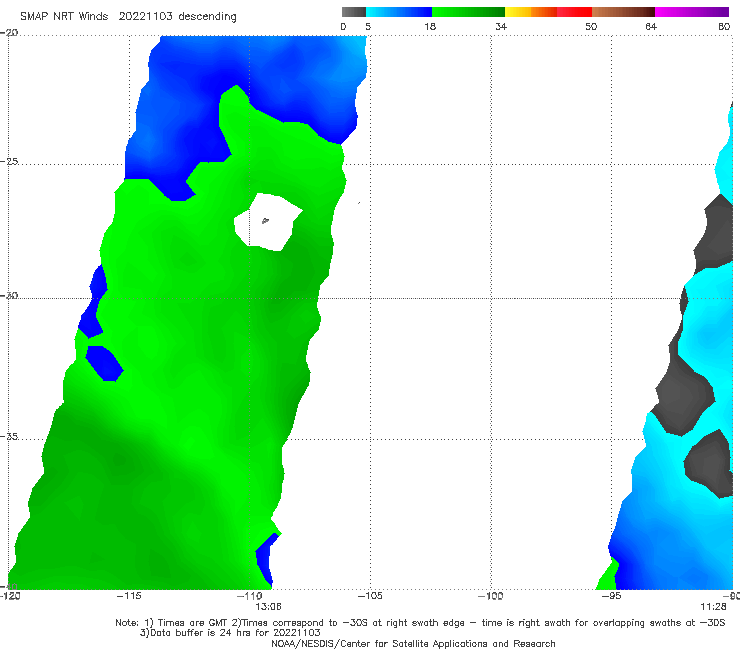Click the latitude label "-35"
The height and width of the screenshot is (650, 740).
9,436
